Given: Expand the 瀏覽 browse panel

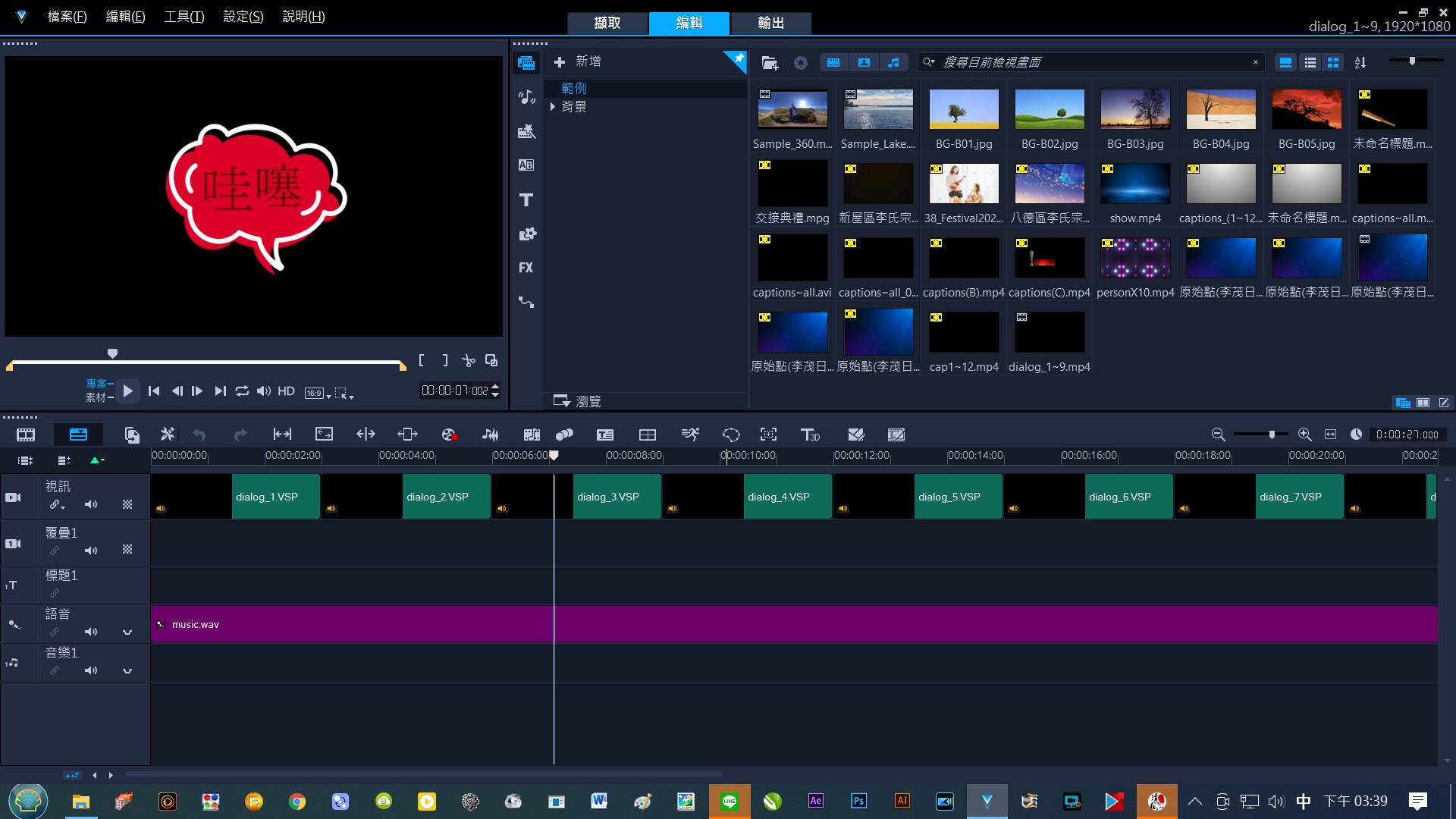Looking at the screenshot, I should (x=577, y=401).
